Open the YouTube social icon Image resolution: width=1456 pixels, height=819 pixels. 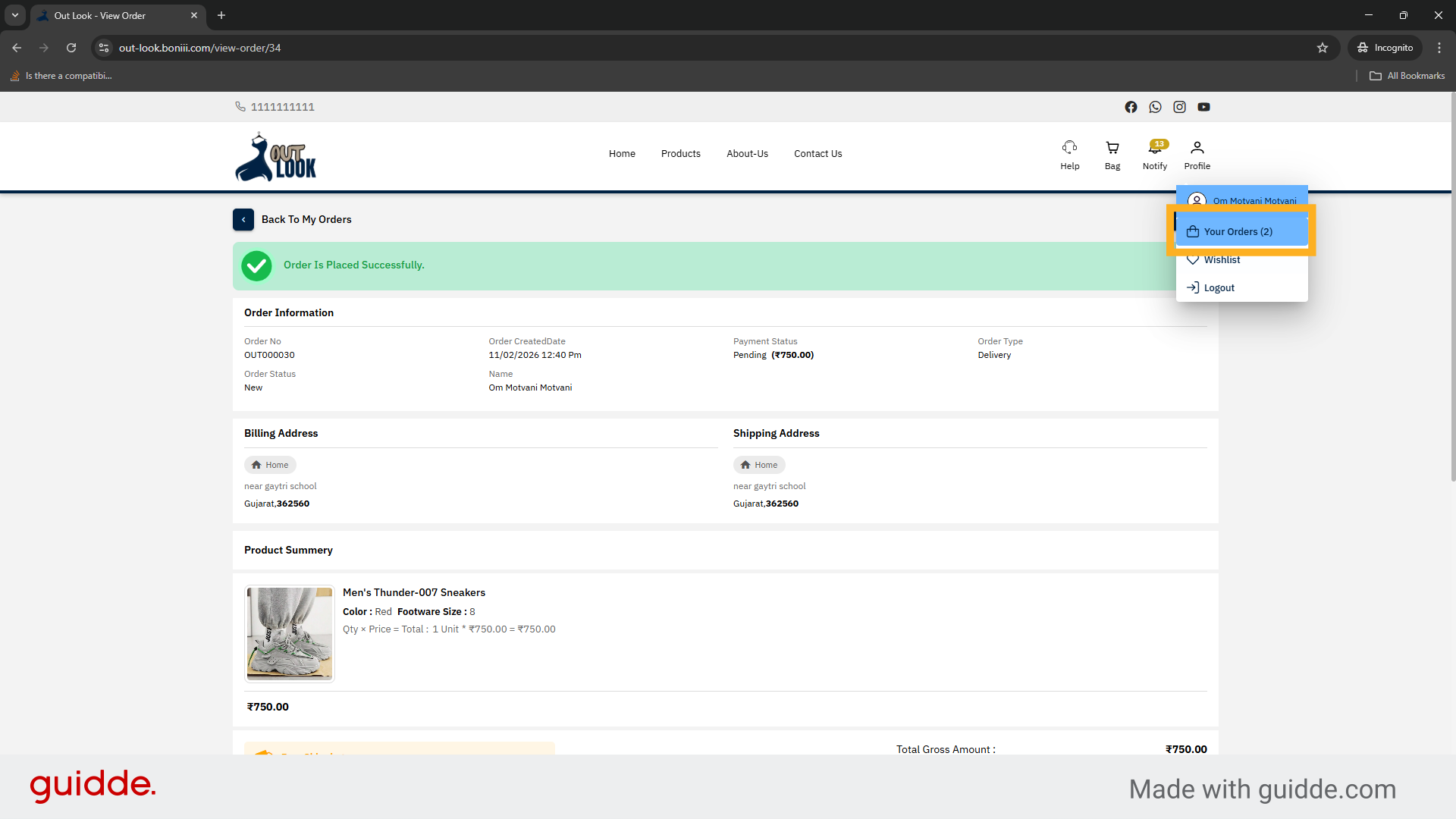[x=1203, y=107]
